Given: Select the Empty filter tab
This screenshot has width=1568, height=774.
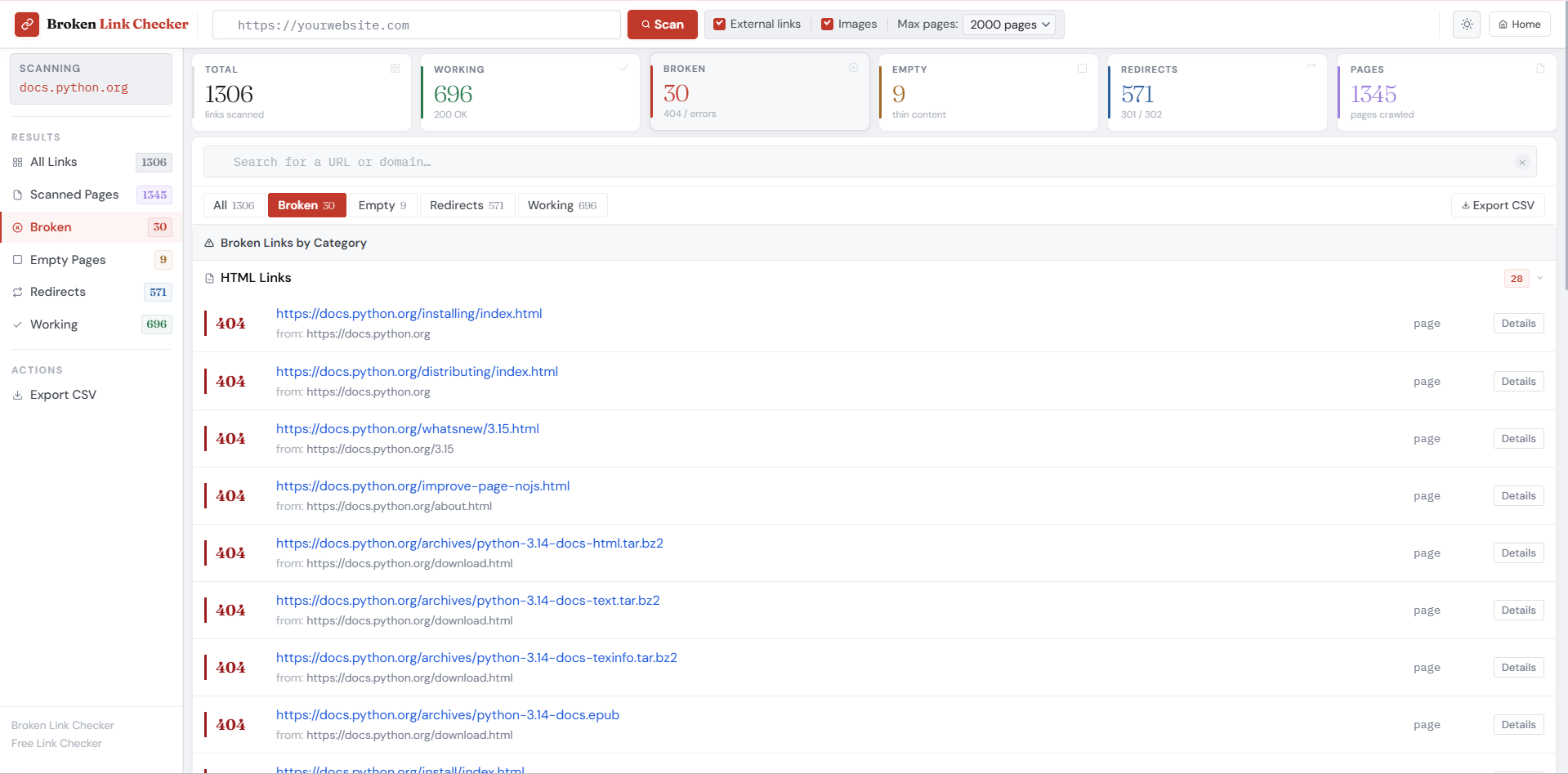Looking at the screenshot, I should [382, 205].
